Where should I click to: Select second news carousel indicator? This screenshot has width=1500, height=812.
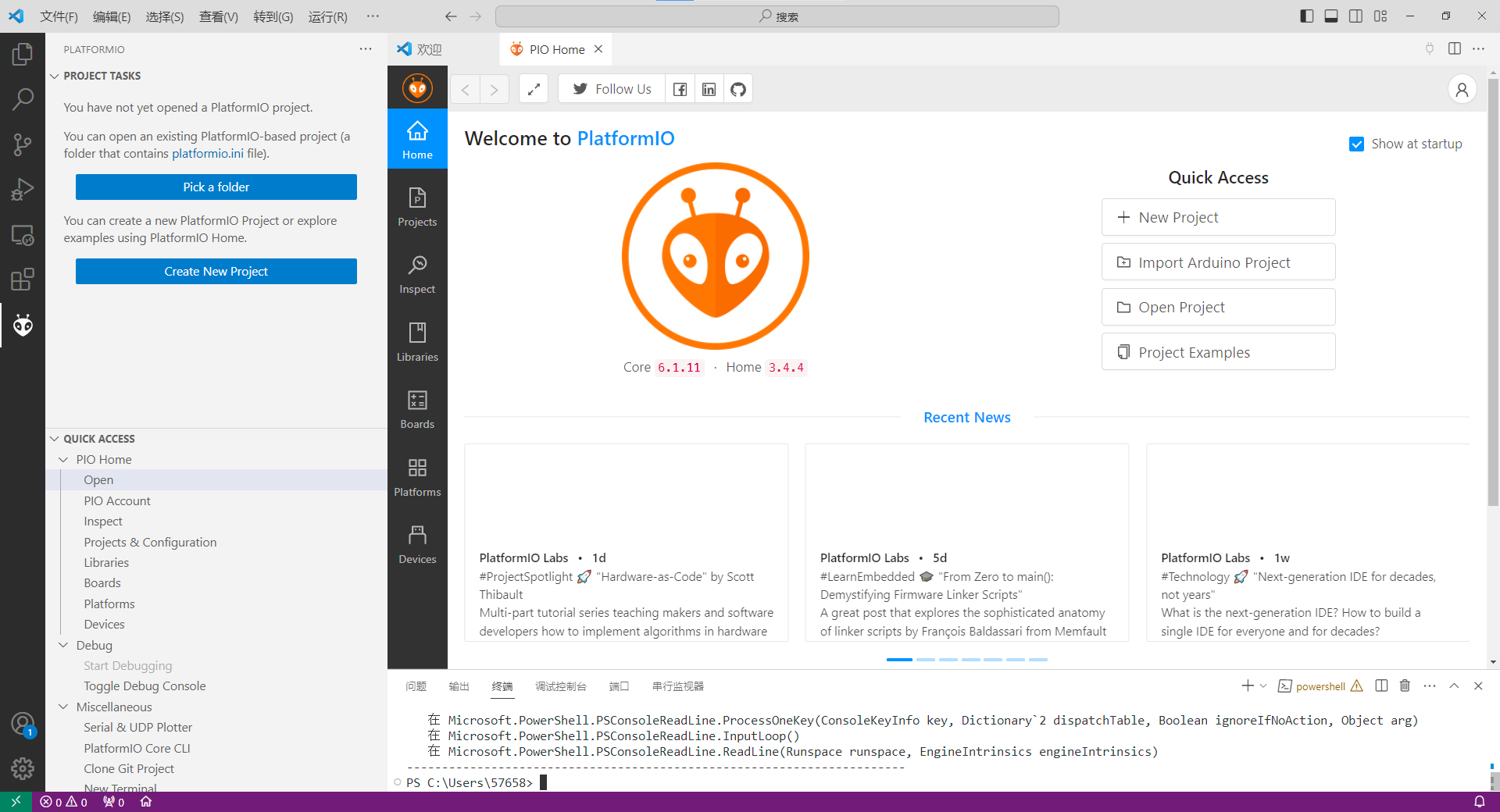point(925,660)
